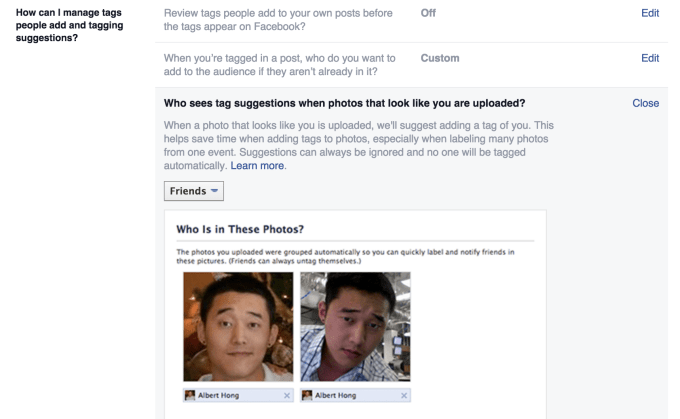
Task: Select the left face photo thumbnail
Action: [238, 326]
